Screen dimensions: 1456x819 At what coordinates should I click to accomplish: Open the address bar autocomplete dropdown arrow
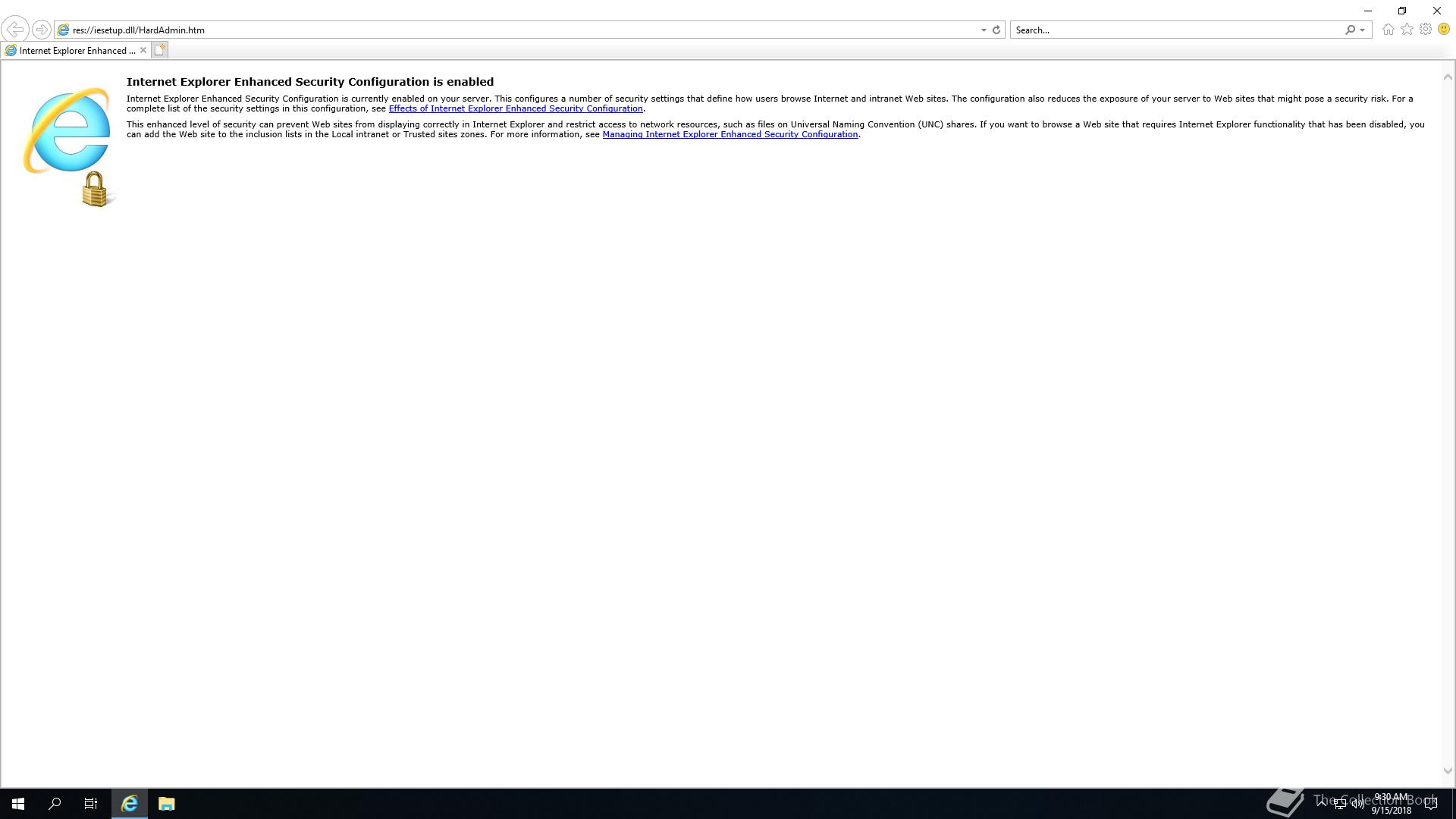click(984, 30)
